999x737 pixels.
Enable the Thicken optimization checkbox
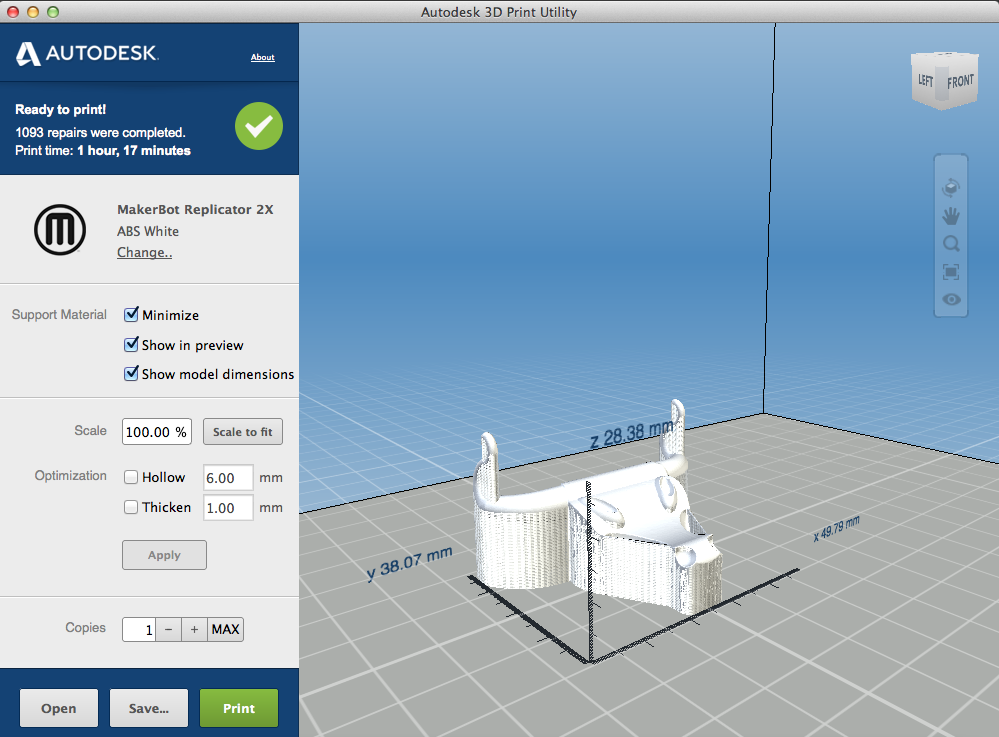130,507
